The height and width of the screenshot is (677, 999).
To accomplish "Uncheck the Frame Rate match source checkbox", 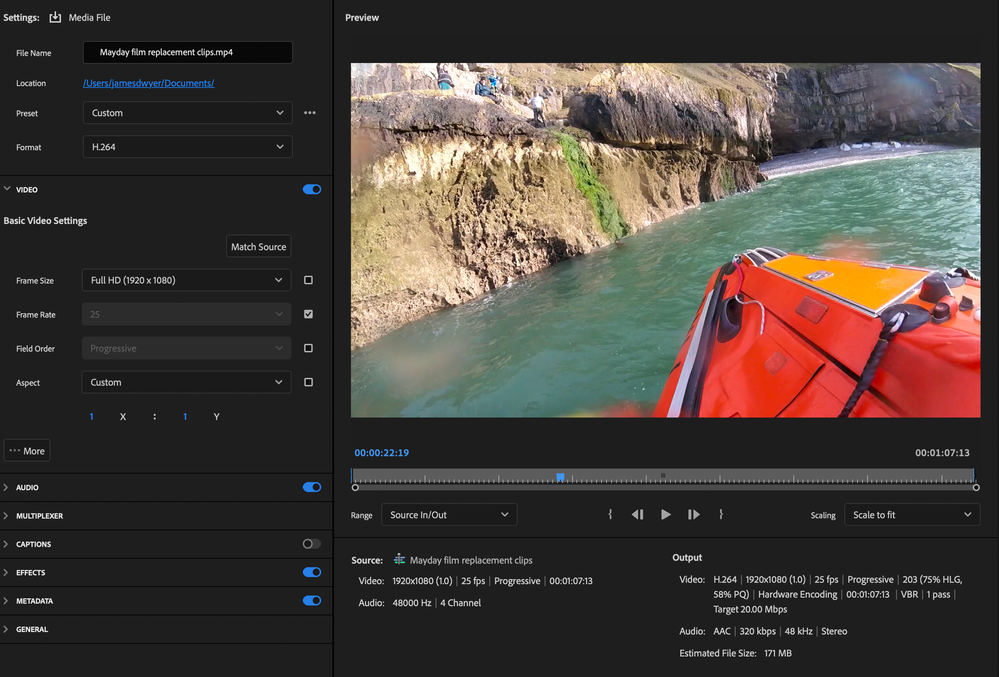I will 308,314.
